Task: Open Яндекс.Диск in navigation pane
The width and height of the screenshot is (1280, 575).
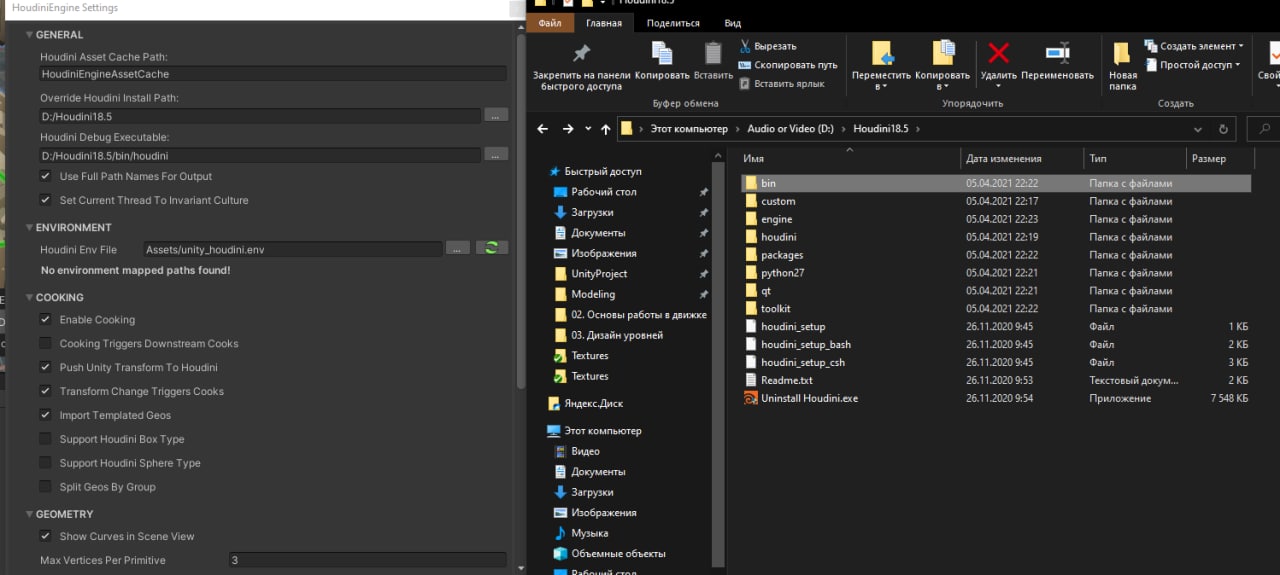Action: tap(593, 404)
